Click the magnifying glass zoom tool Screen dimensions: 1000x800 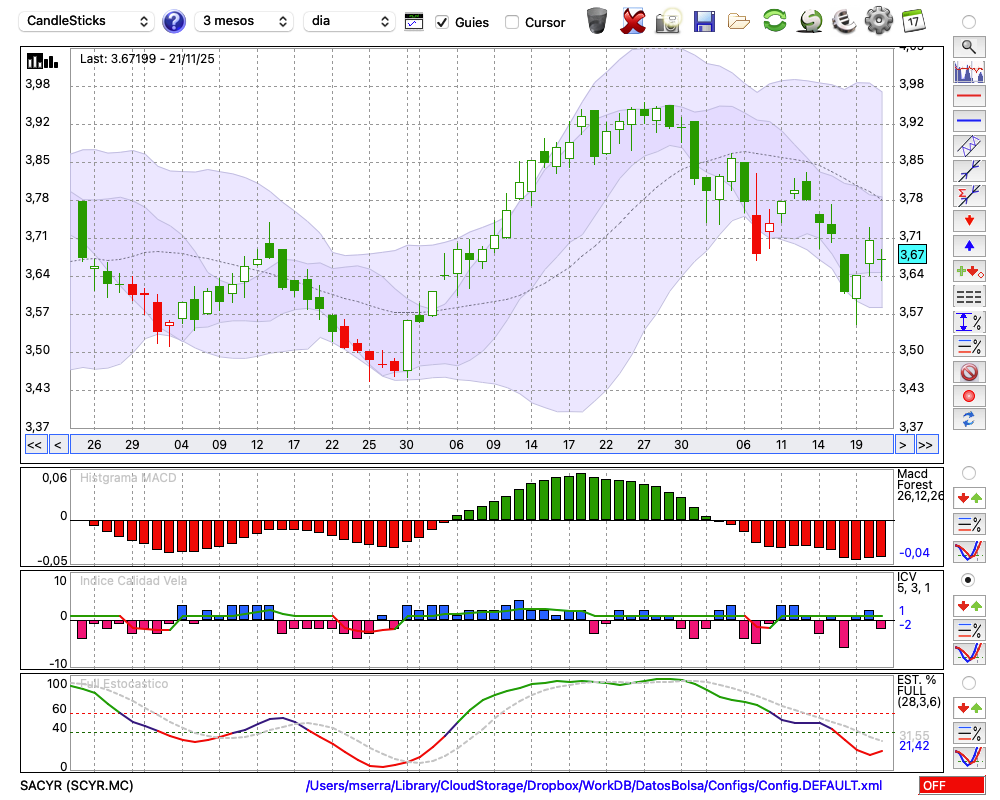coord(968,46)
